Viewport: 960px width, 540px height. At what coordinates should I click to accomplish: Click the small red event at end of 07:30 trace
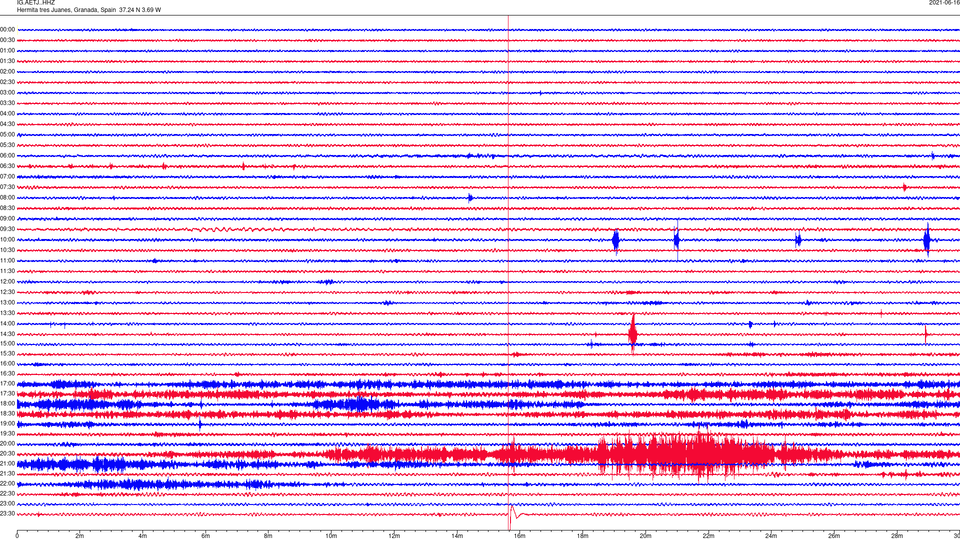(905, 187)
